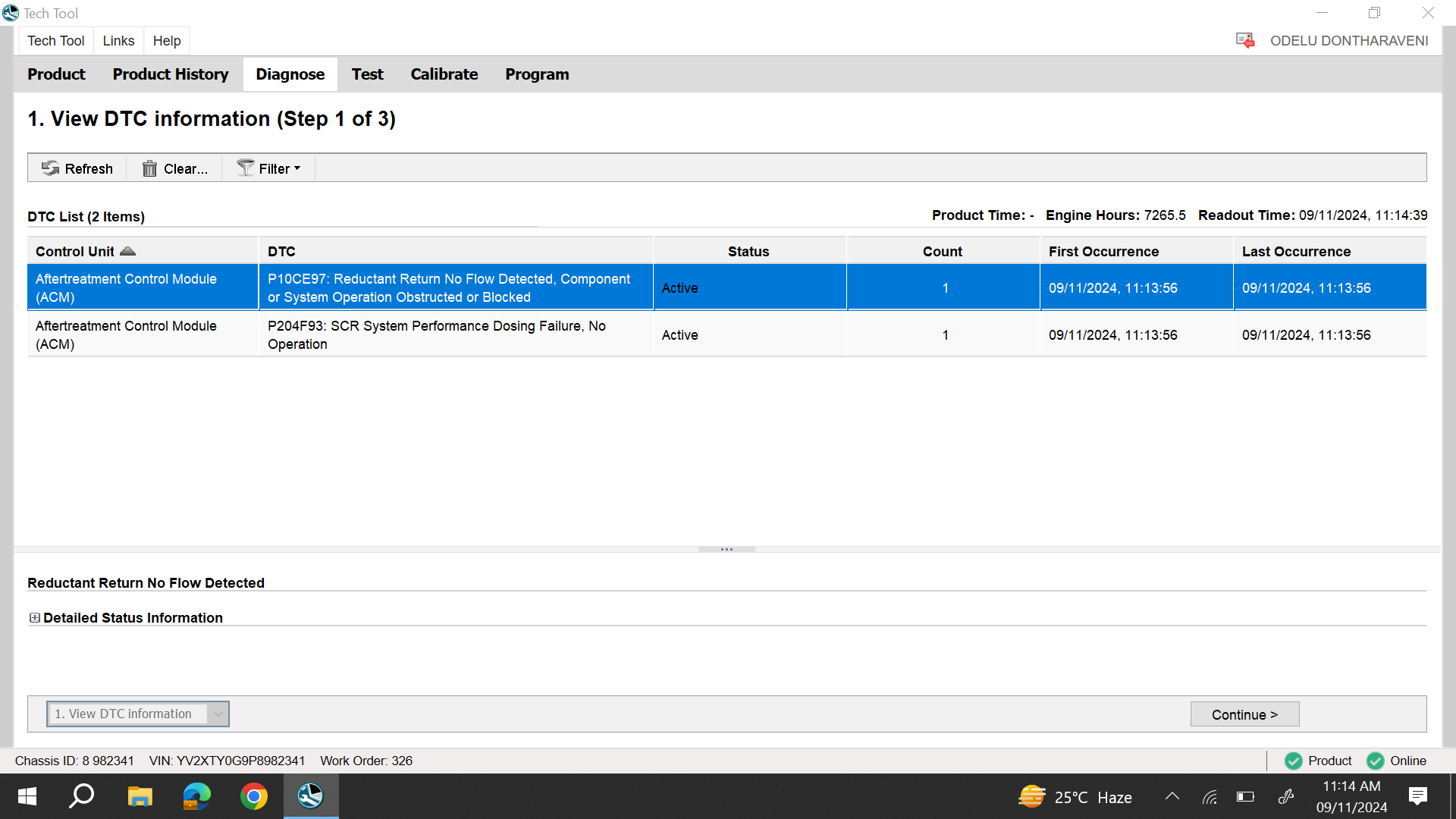
Task: Click the Filter funnel icon
Action: tap(245, 168)
